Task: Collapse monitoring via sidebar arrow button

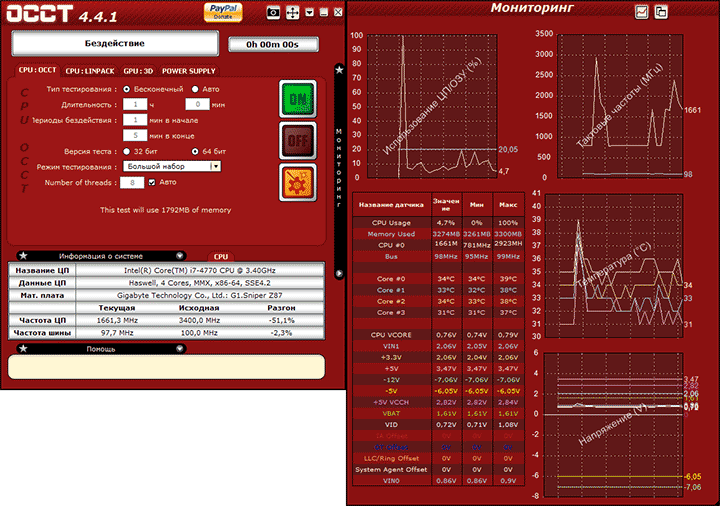Action: coord(339,274)
